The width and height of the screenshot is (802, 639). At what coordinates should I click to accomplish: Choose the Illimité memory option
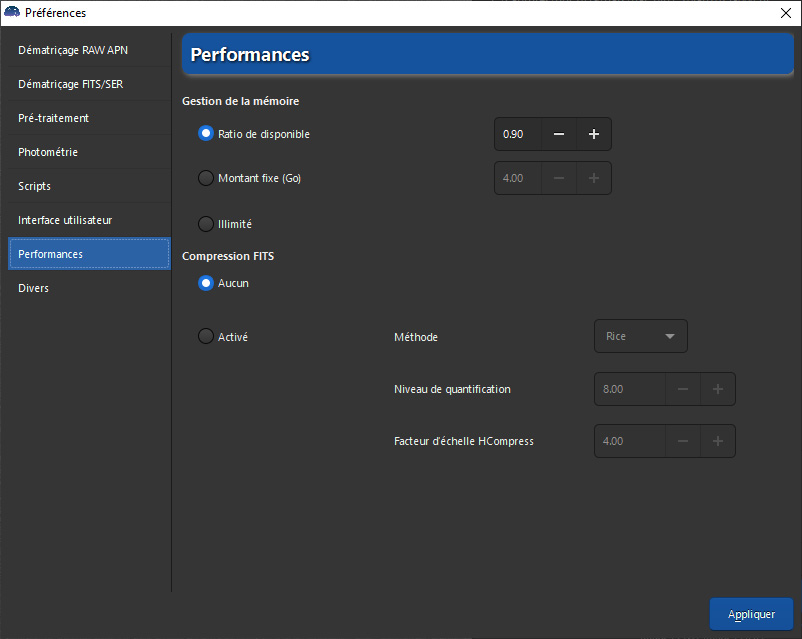tap(206, 224)
